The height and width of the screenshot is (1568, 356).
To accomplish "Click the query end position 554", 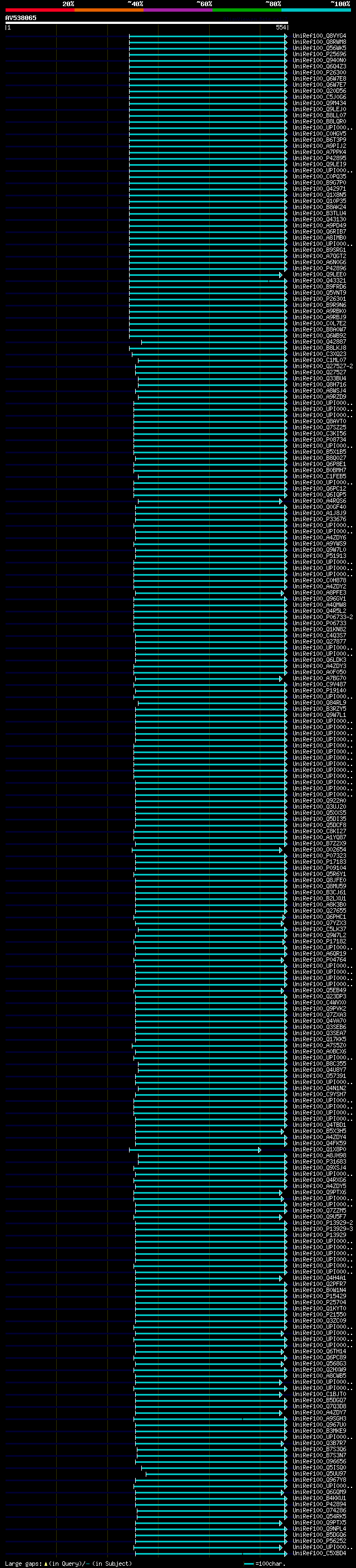I will [x=280, y=27].
